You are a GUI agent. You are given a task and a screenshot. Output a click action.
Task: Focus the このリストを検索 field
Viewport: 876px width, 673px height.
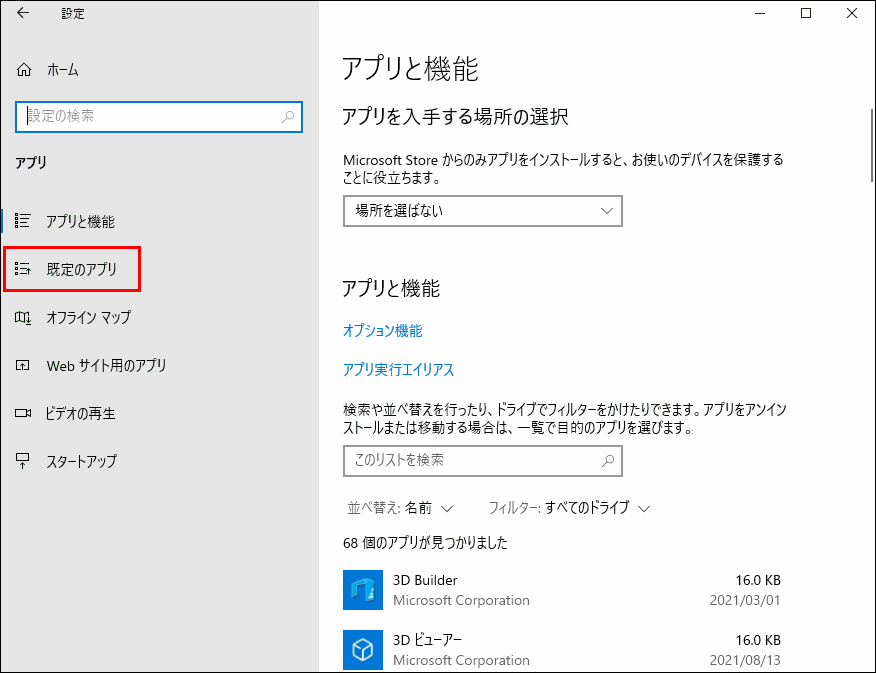(483, 461)
